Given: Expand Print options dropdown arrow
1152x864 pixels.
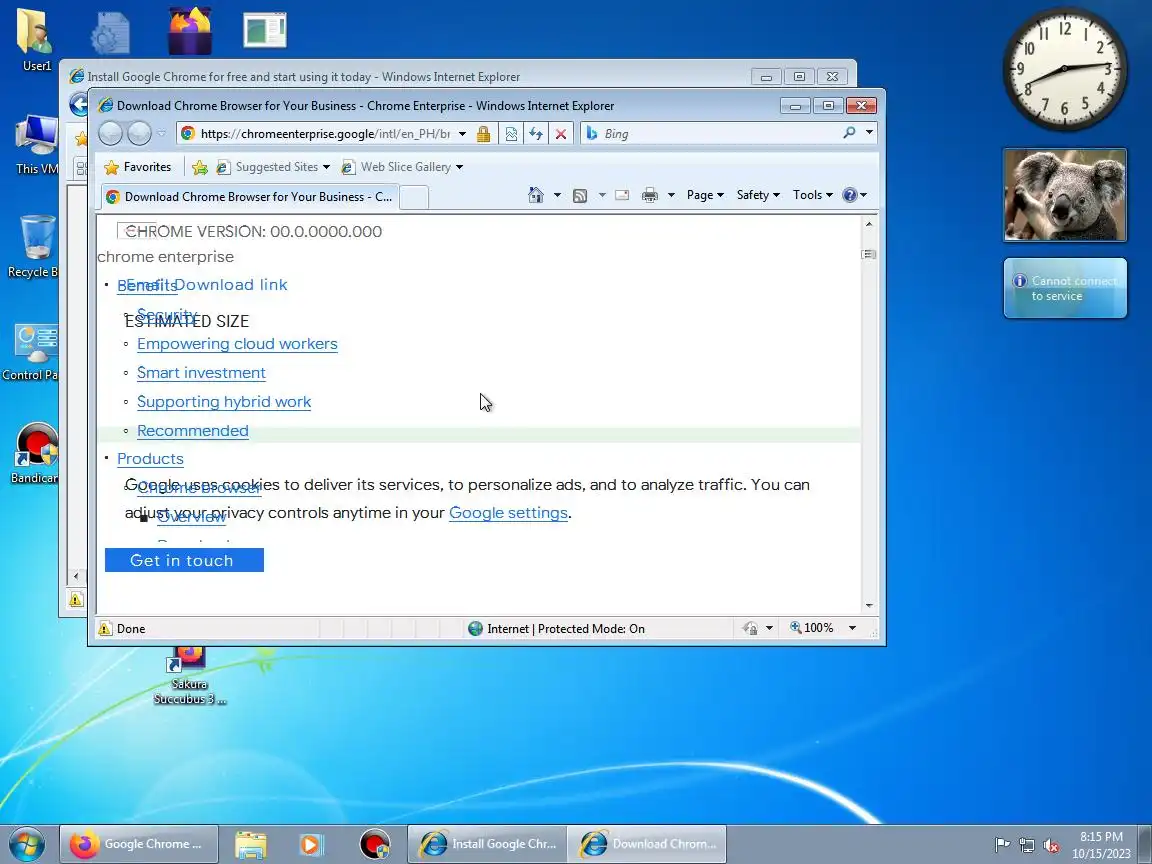Looking at the screenshot, I should click(671, 195).
